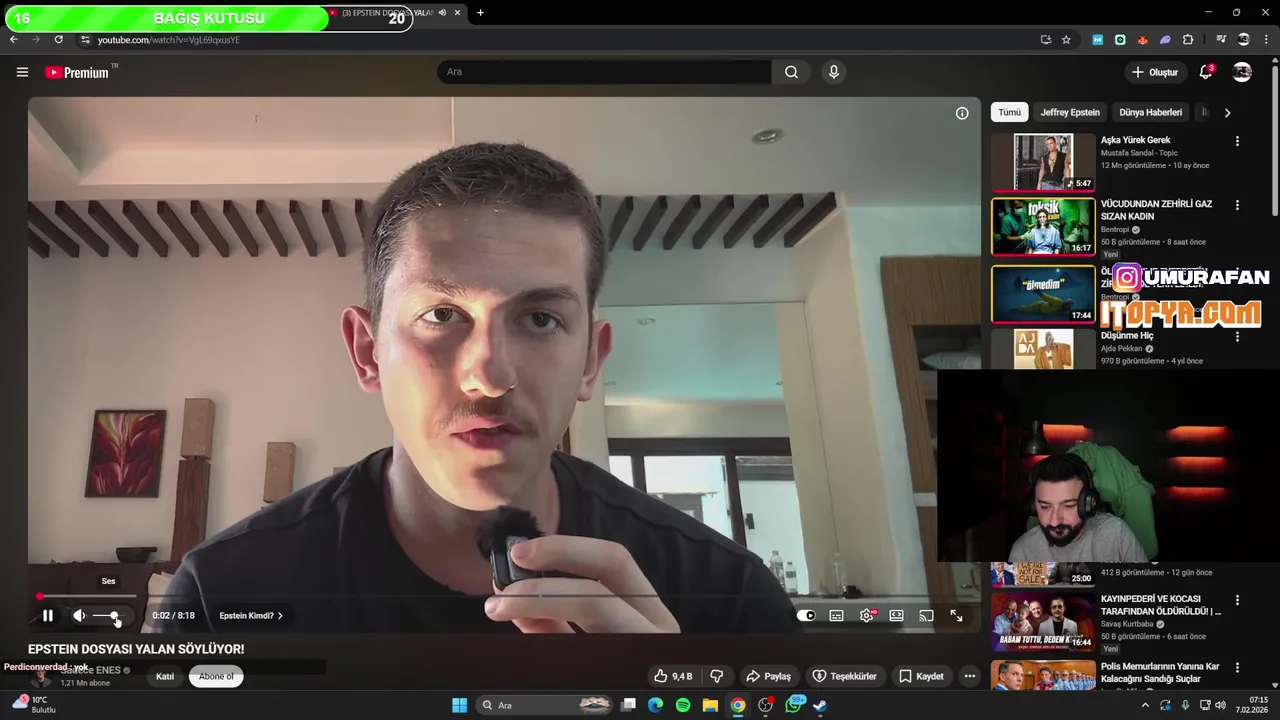Image resolution: width=1280 pixels, height=720 pixels.
Task: Switch to theater mode view
Action: point(897,616)
